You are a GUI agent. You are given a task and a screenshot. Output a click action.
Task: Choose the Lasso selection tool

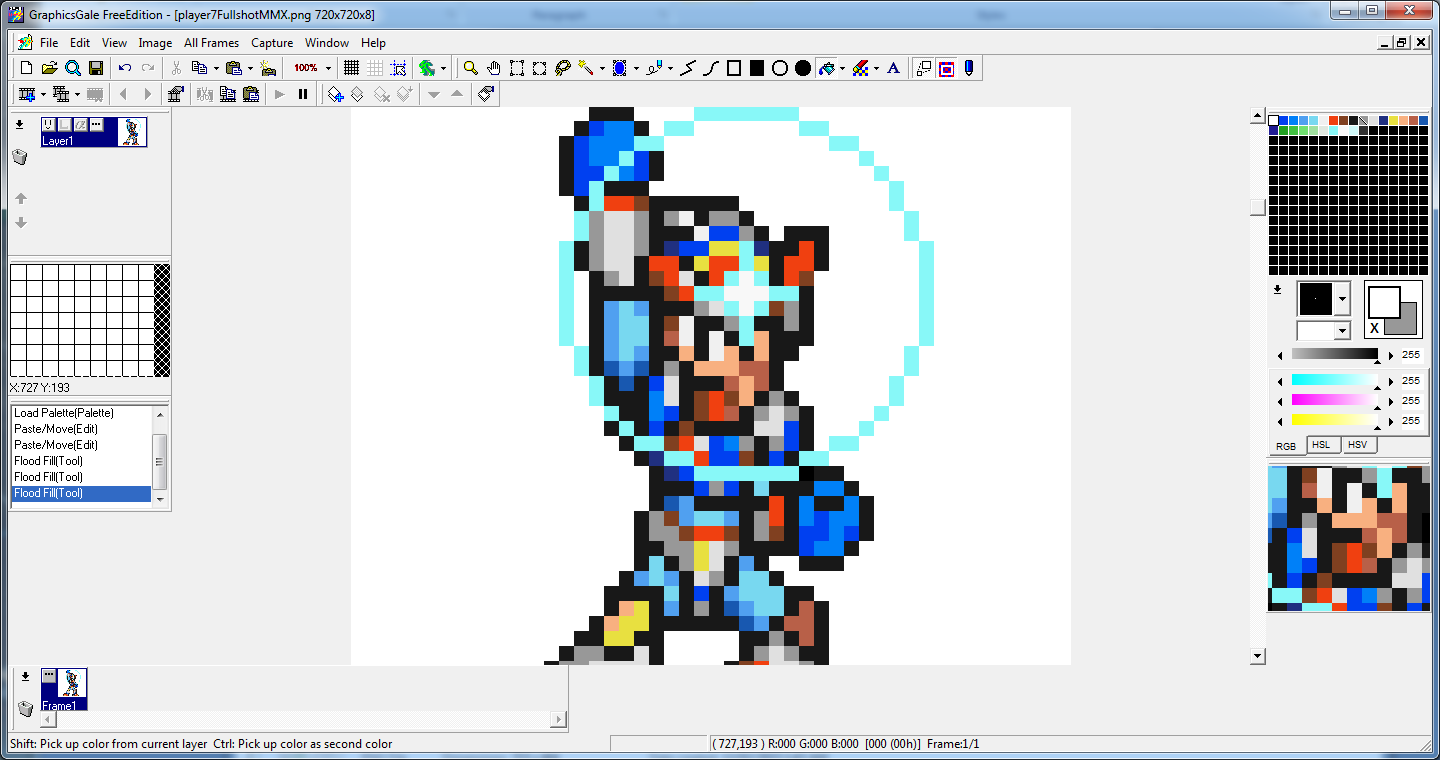coord(563,68)
